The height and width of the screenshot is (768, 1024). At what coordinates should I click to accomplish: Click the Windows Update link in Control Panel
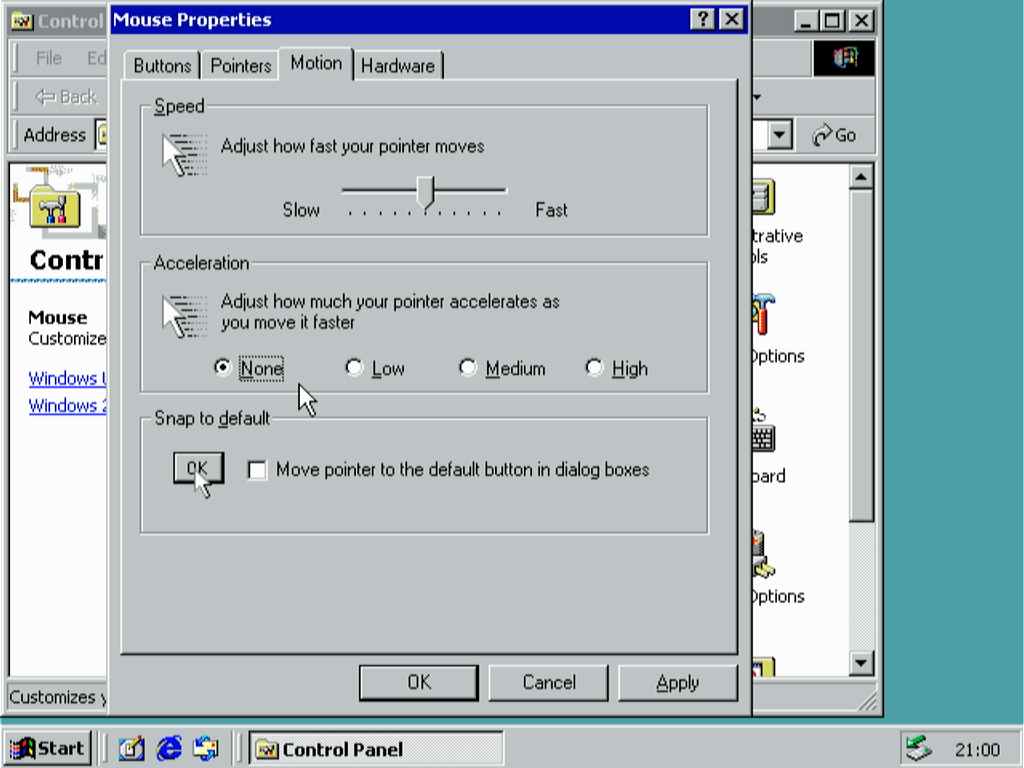tap(67, 379)
